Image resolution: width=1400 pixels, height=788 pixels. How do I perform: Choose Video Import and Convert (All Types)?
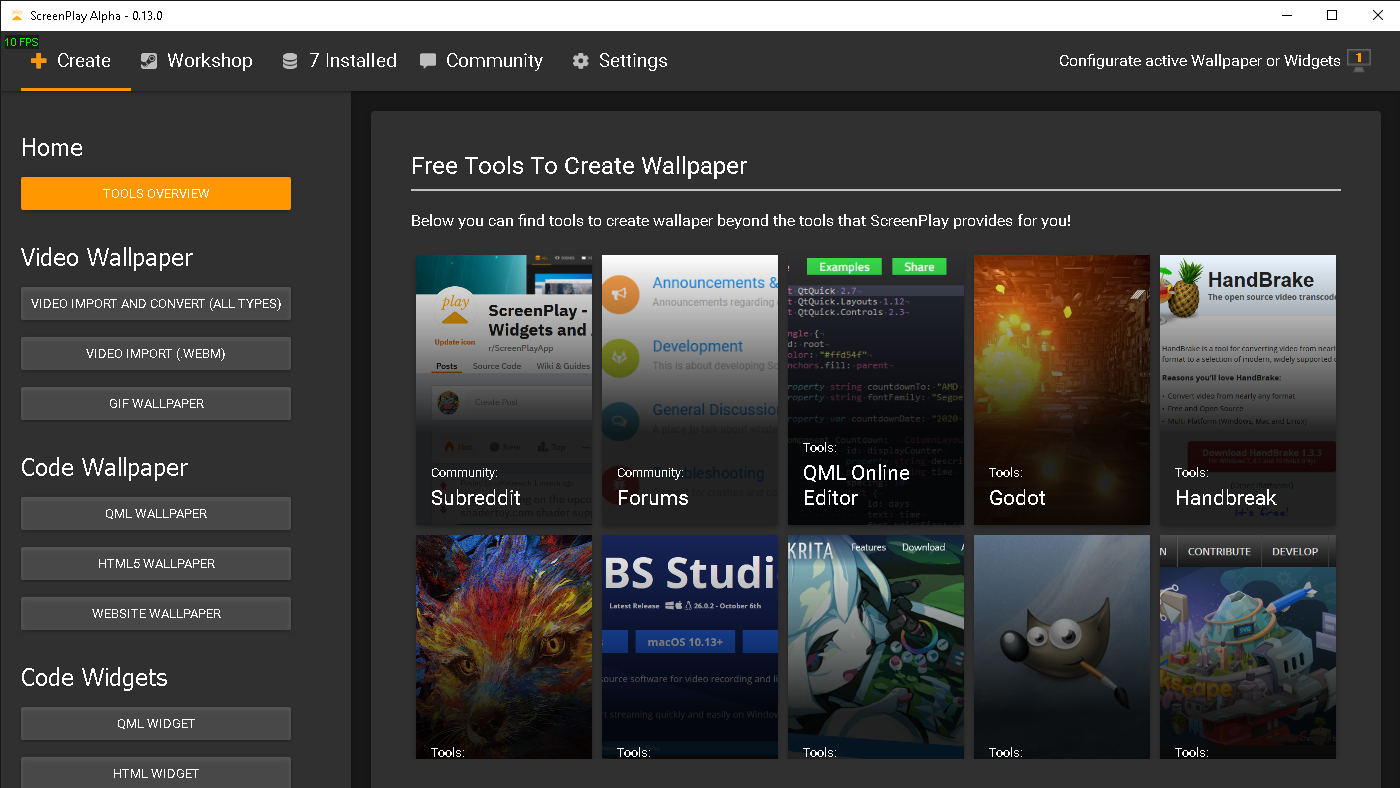(156, 304)
